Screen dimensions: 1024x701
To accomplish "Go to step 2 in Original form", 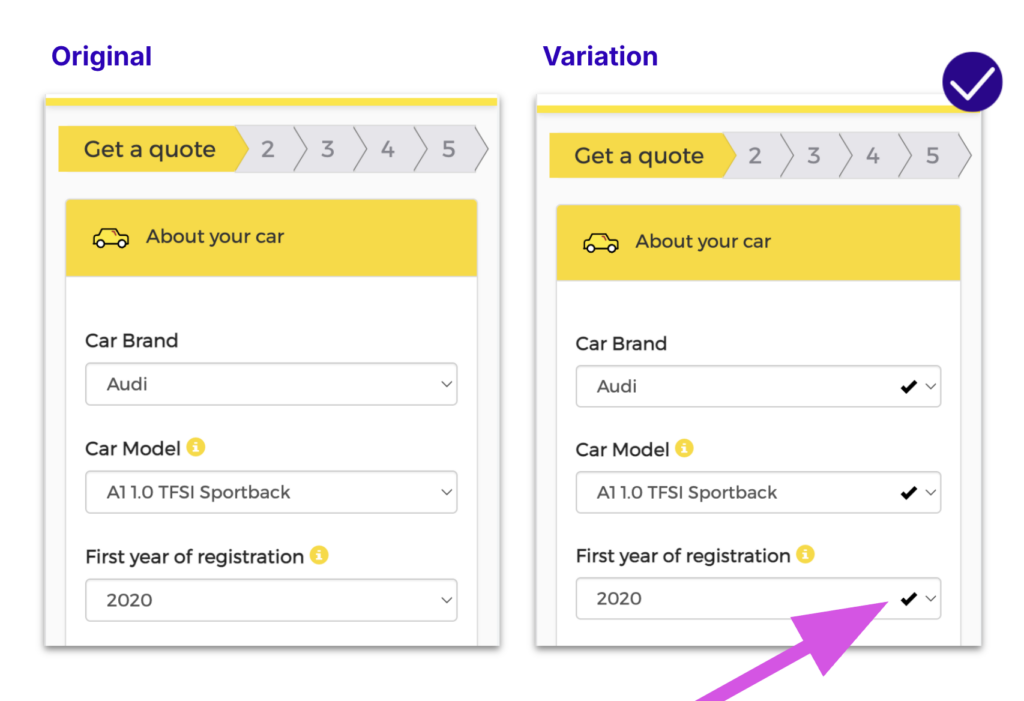I will click(268, 150).
